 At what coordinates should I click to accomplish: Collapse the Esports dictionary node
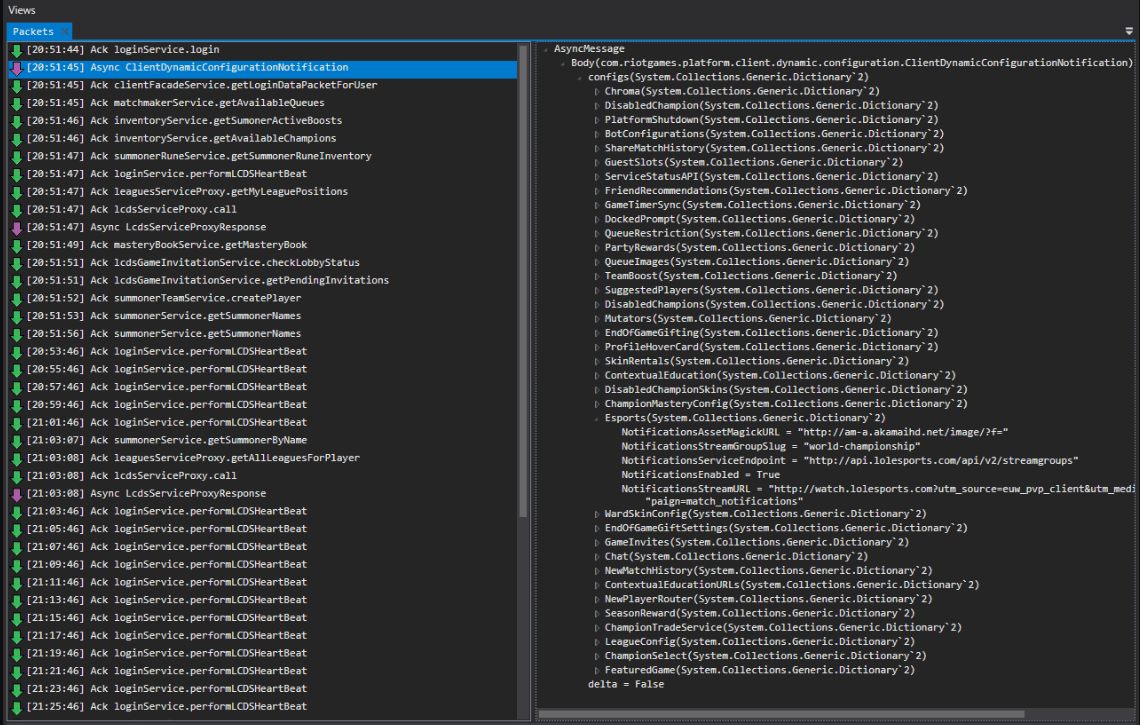point(597,418)
